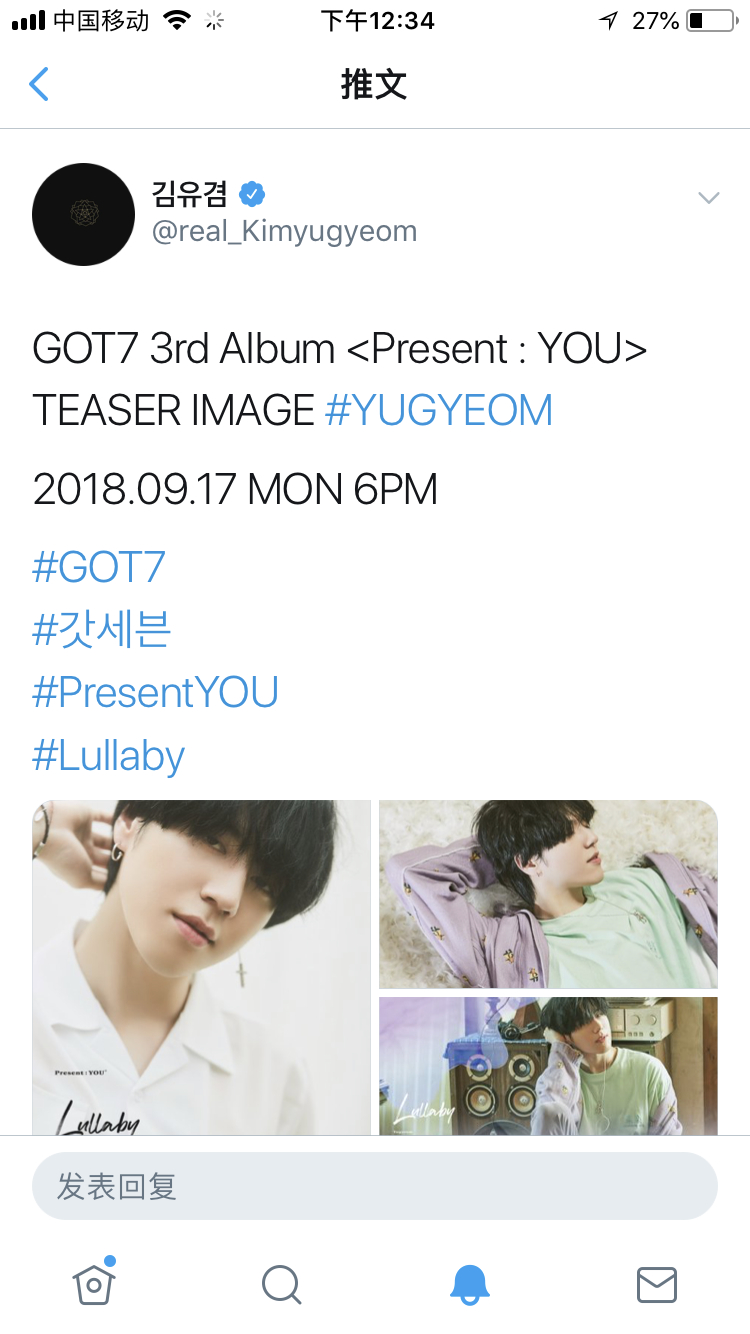Expand the tweet options chevron
Viewport: 750px width, 1334px height.
click(709, 198)
